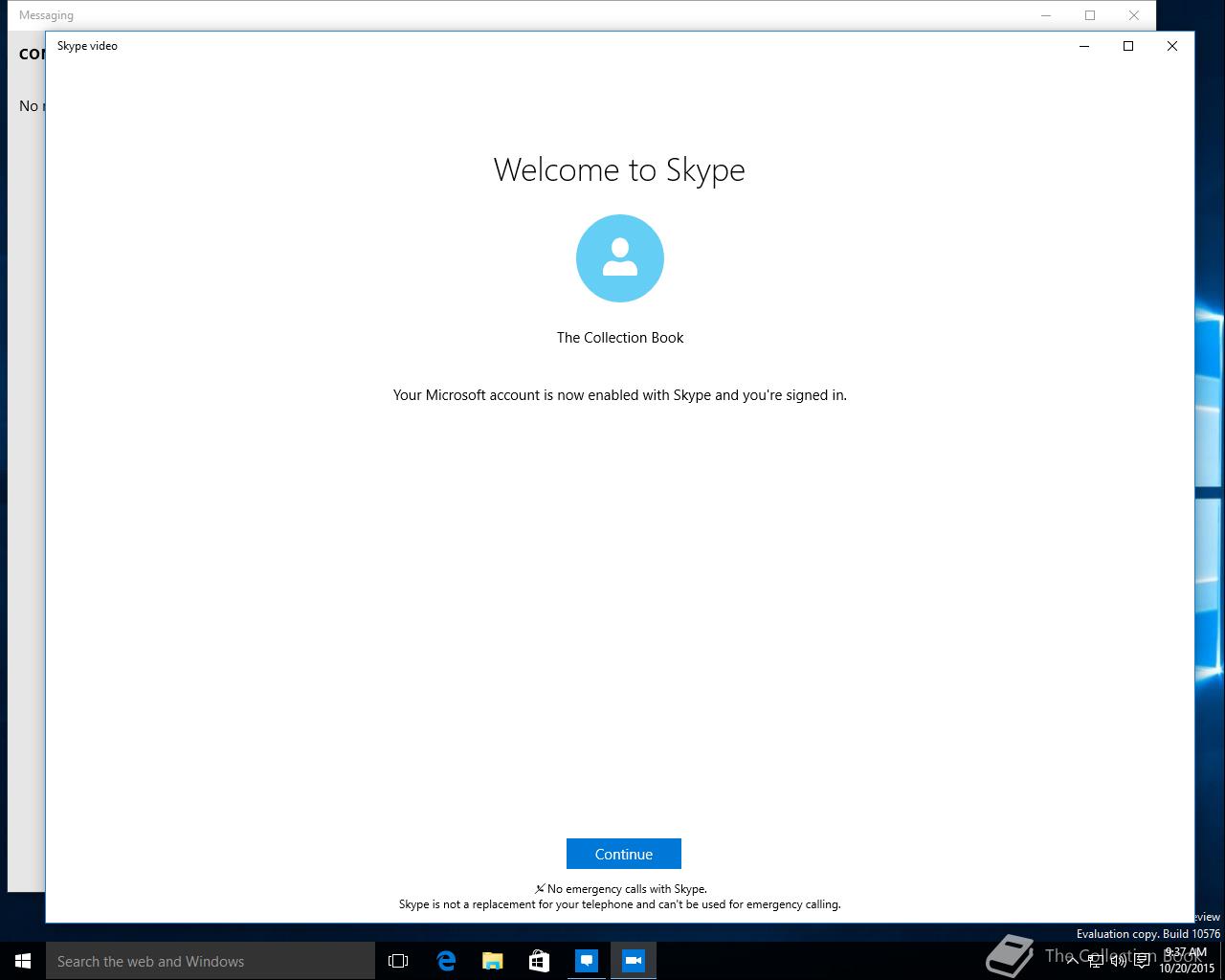Click the 'No emergency calls with Skype.' notice
This screenshot has height=980, width=1225.
click(x=627, y=889)
